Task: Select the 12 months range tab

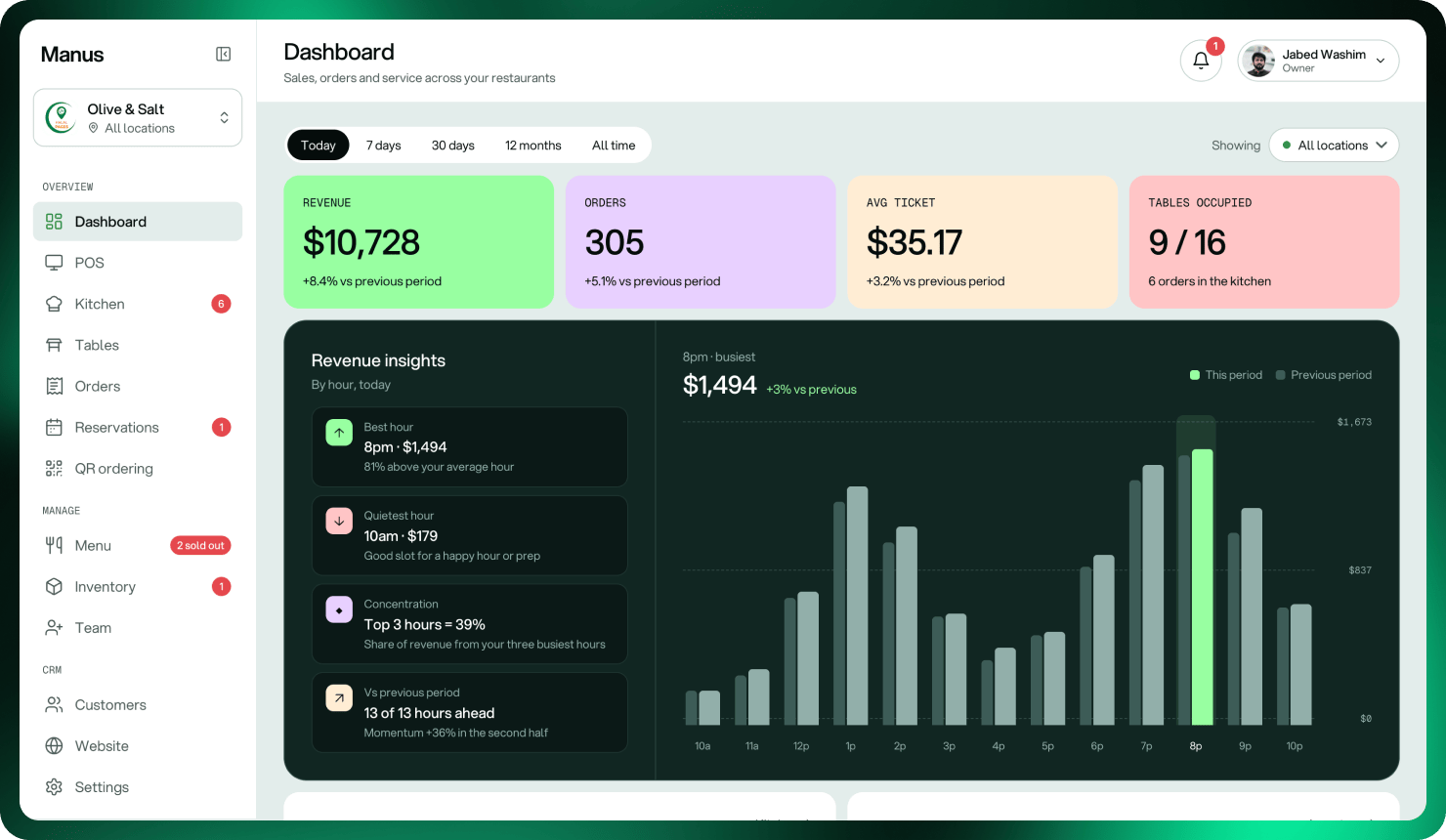Action: [533, 146]
